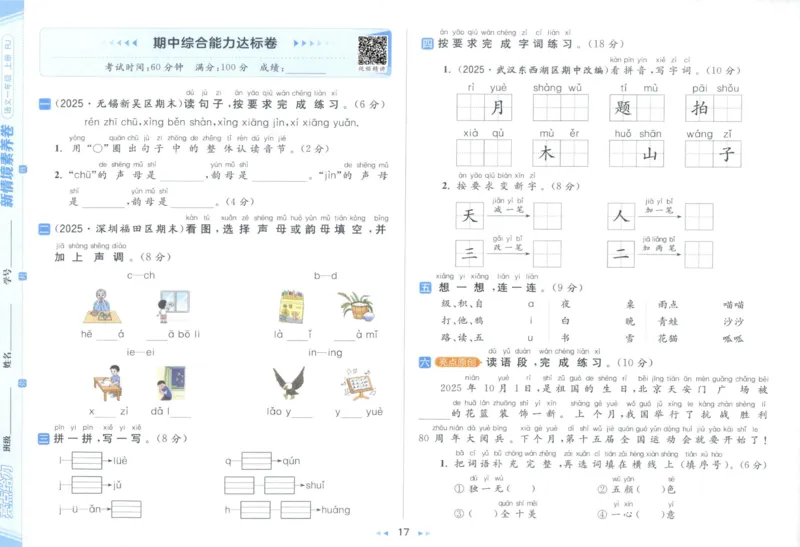The width and height of the screenshot is (800, 547).
Task: Click section four's 四 number icon
Action: tap(427, 44)
